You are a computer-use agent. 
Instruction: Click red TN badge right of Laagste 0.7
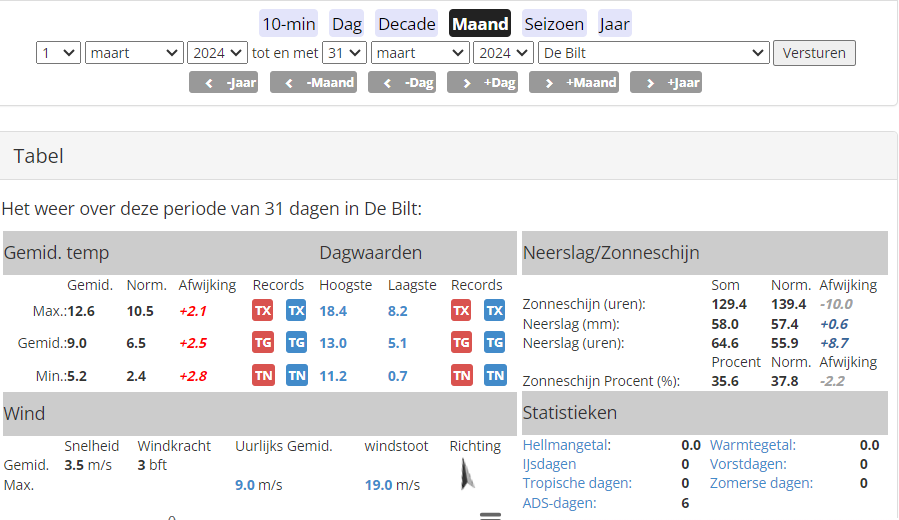pyautogui.click(x=461, y=375)
